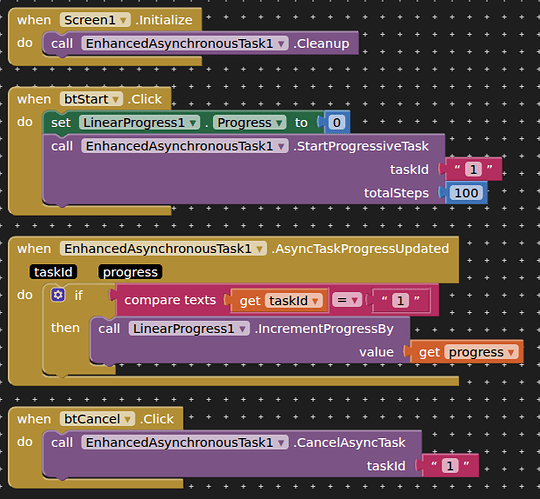This screenshot has height=499, width=540.
Task: Open EnhancedAsynchronousTask1 dropdown in AsyncTaskProgressUpdated event
Action: [163, 249]
